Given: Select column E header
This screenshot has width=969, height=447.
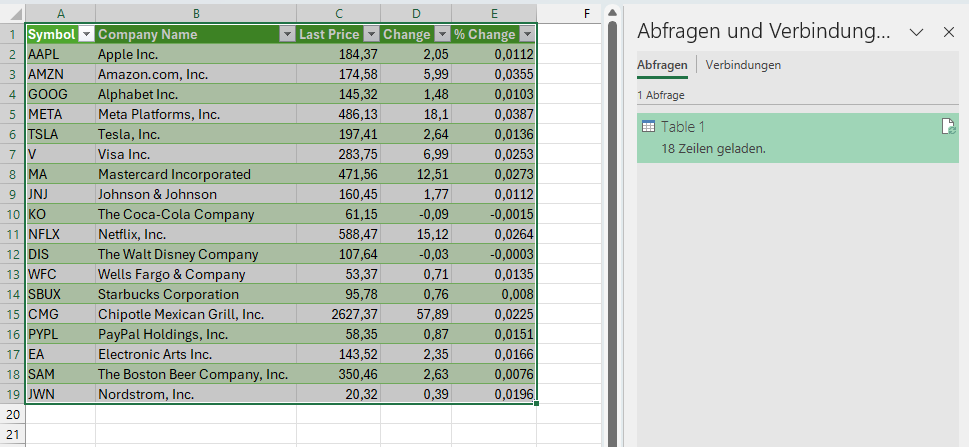Looking at the screenshot, I should click(494, 13).
